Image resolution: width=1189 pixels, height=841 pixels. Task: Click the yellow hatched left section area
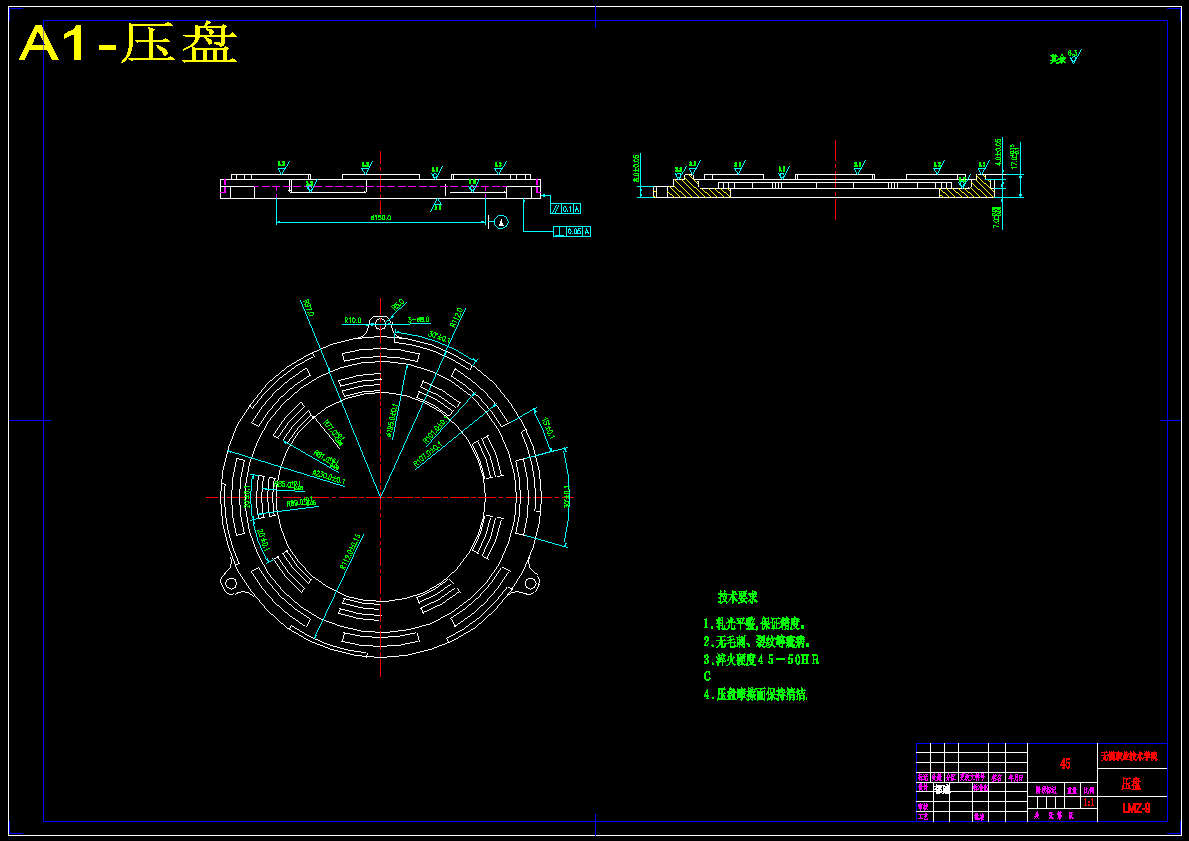pos(698,189)
